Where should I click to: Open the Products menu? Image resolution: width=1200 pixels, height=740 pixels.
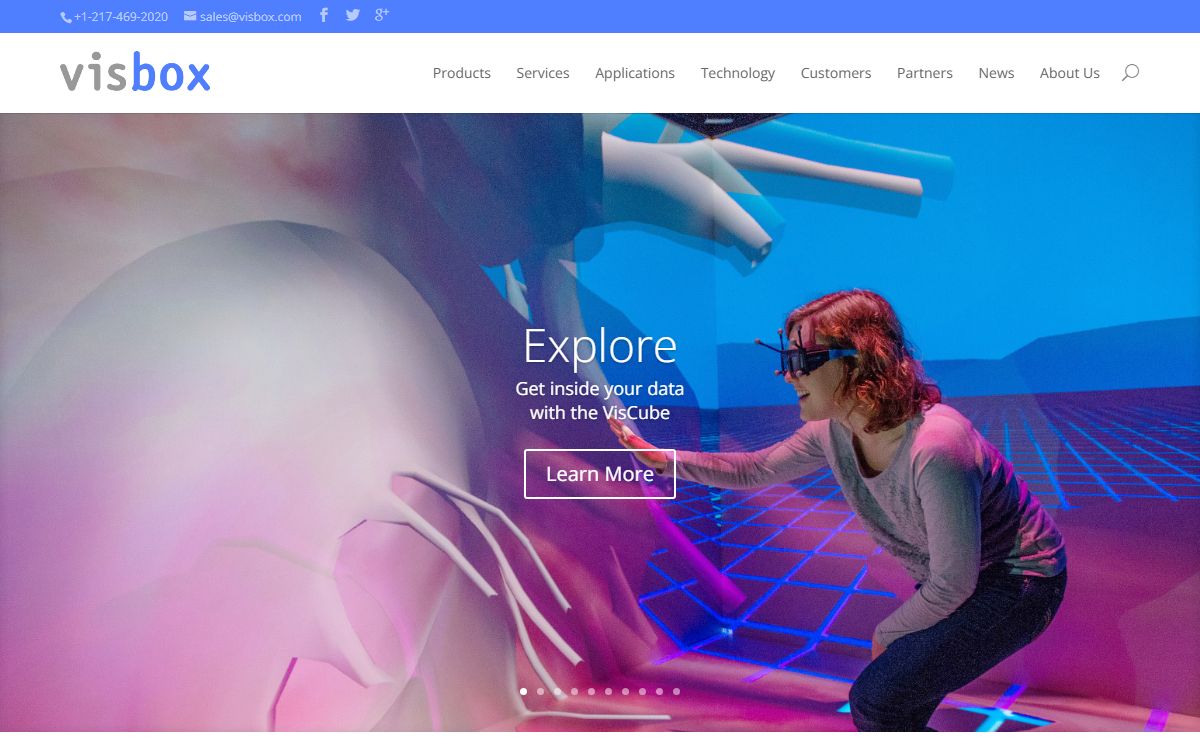(462, 73)
